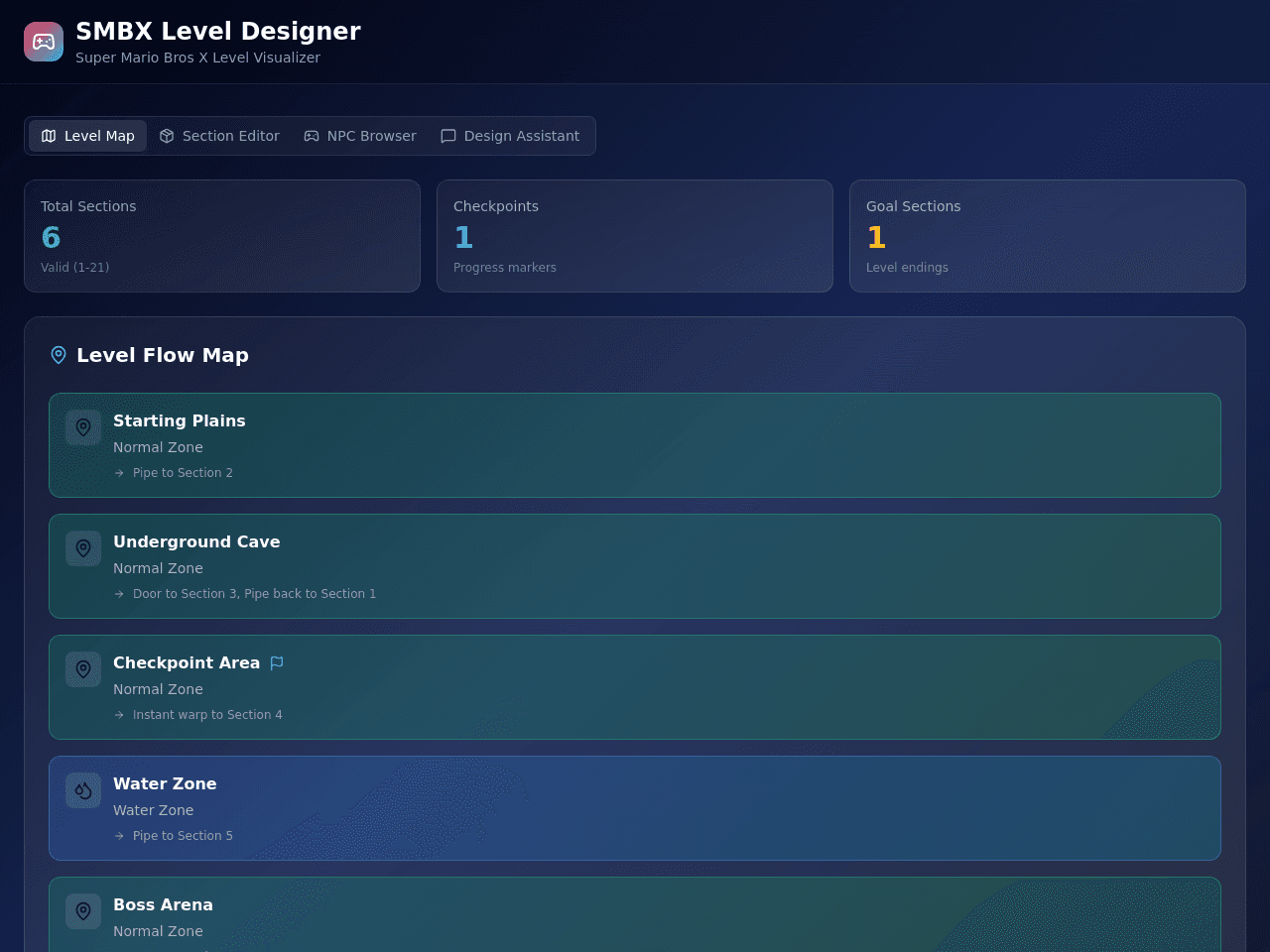Click the Boss Arena pin icon
The width and height of the screenshot is (1270, 952).
pyautogui.click(x=83, y=911)
